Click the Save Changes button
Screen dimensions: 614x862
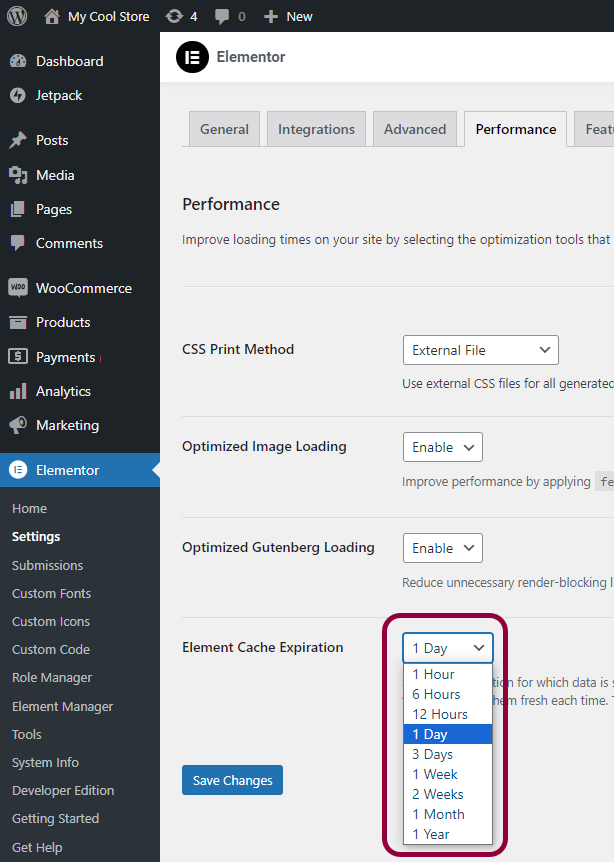click(x=233, y=780)
